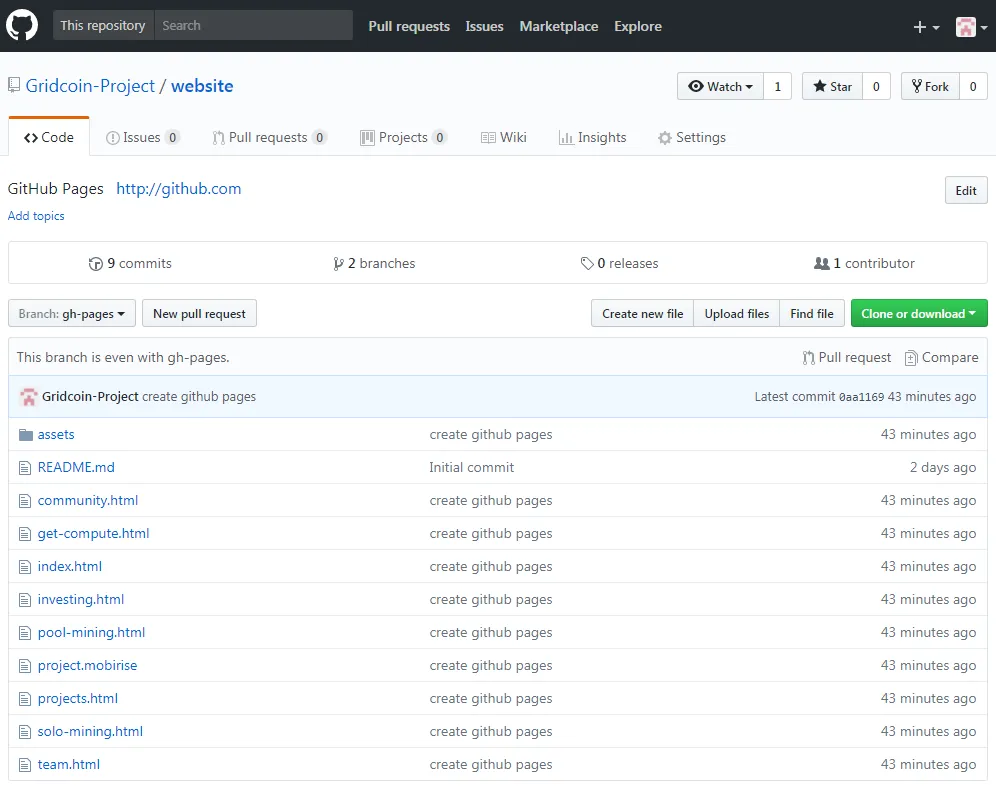The width and height of the screenshot is (996, 786).
Task: Click the team.html file icon
Action: coord(25,766)
